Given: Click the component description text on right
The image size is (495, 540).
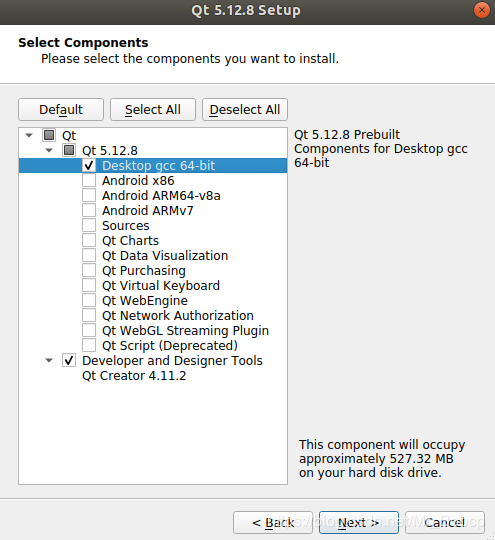Looking at the screenshot, I should 381,148.
